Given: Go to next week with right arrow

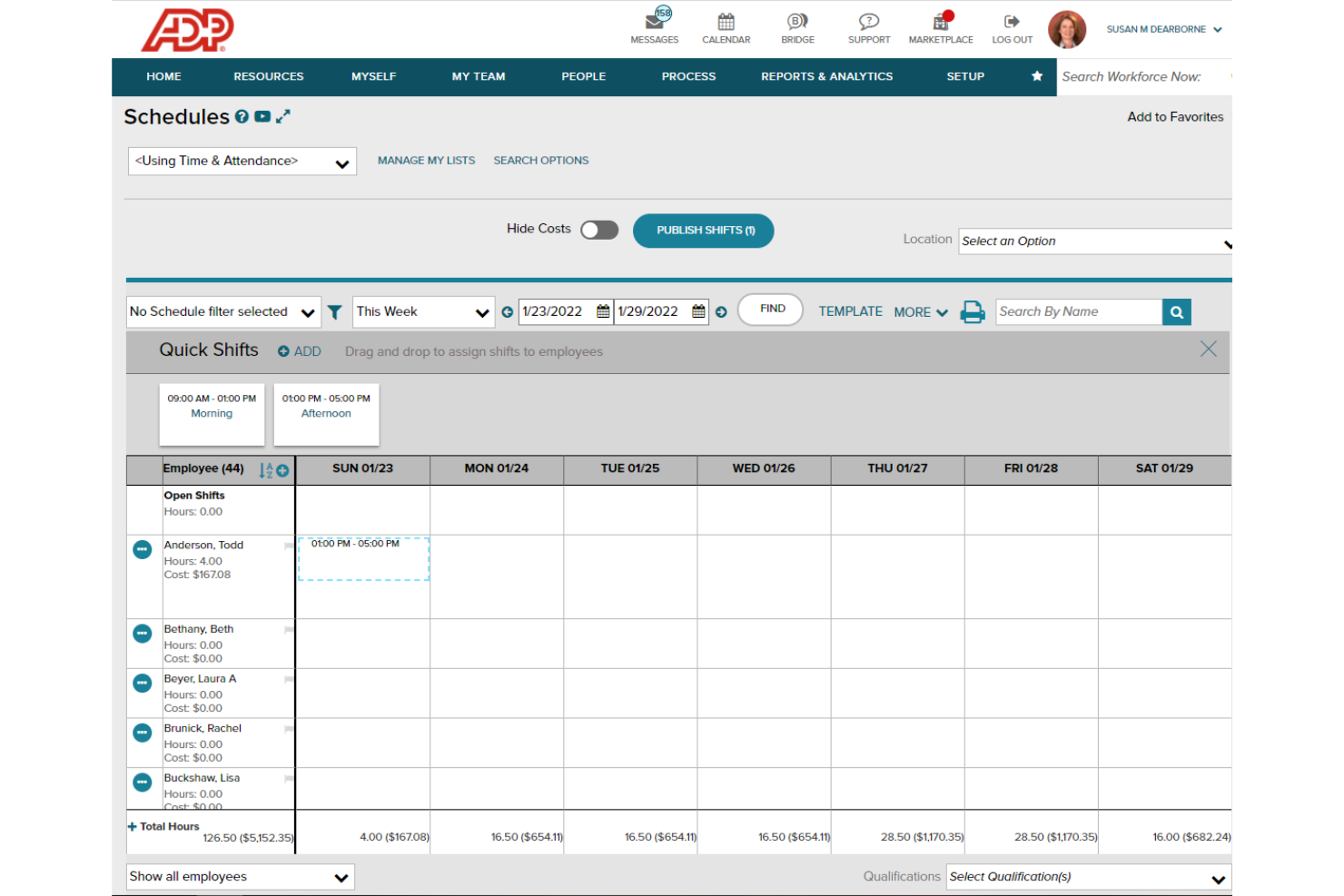Looking at the screenshot, I should 721,312.
